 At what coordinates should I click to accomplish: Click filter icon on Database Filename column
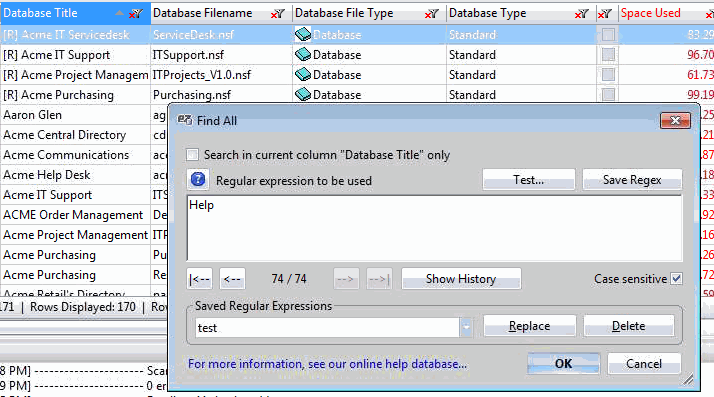click(277, 14)
